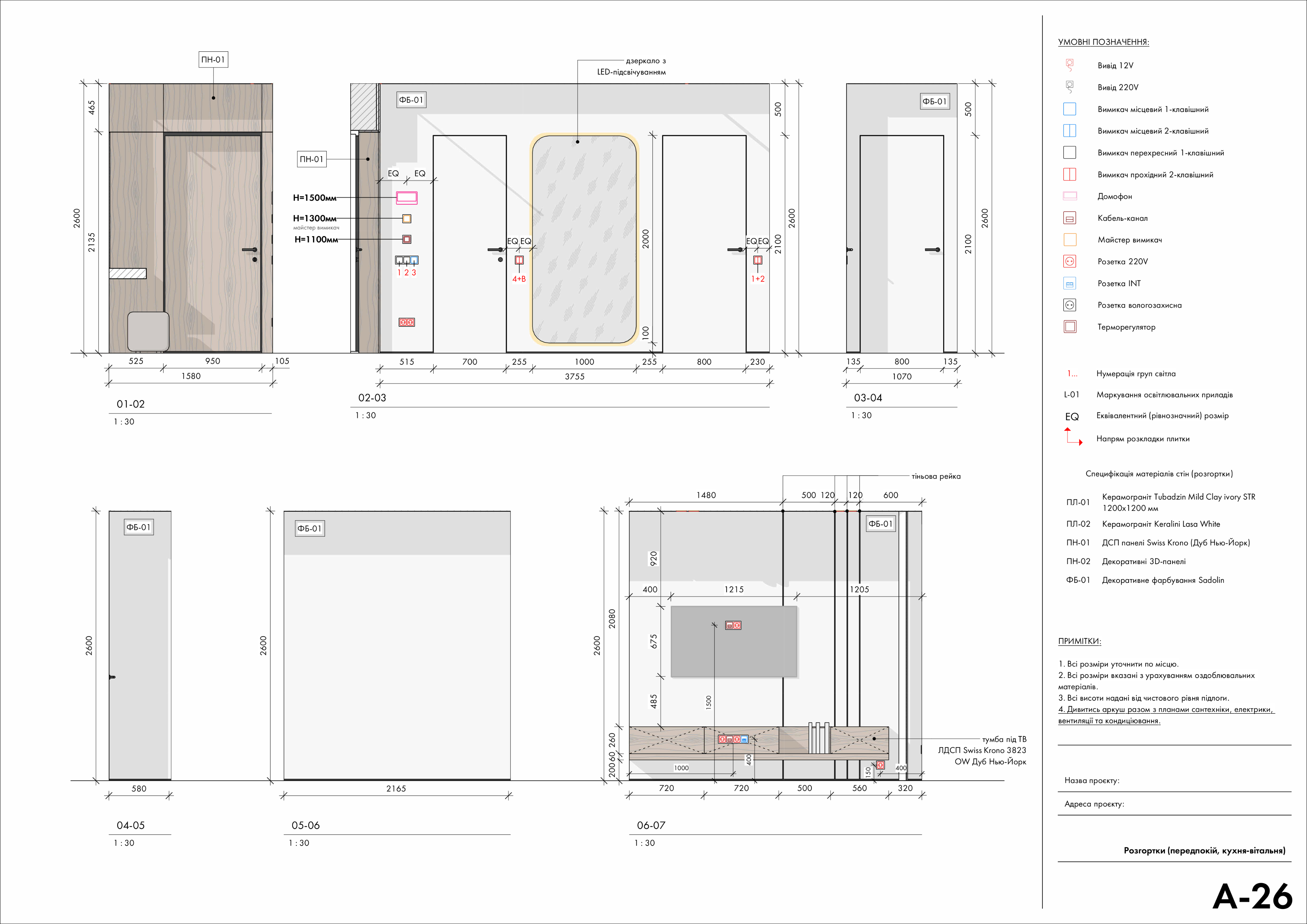
Task: Click the sheet number A-26
Action: click(x=1252, y=897)
